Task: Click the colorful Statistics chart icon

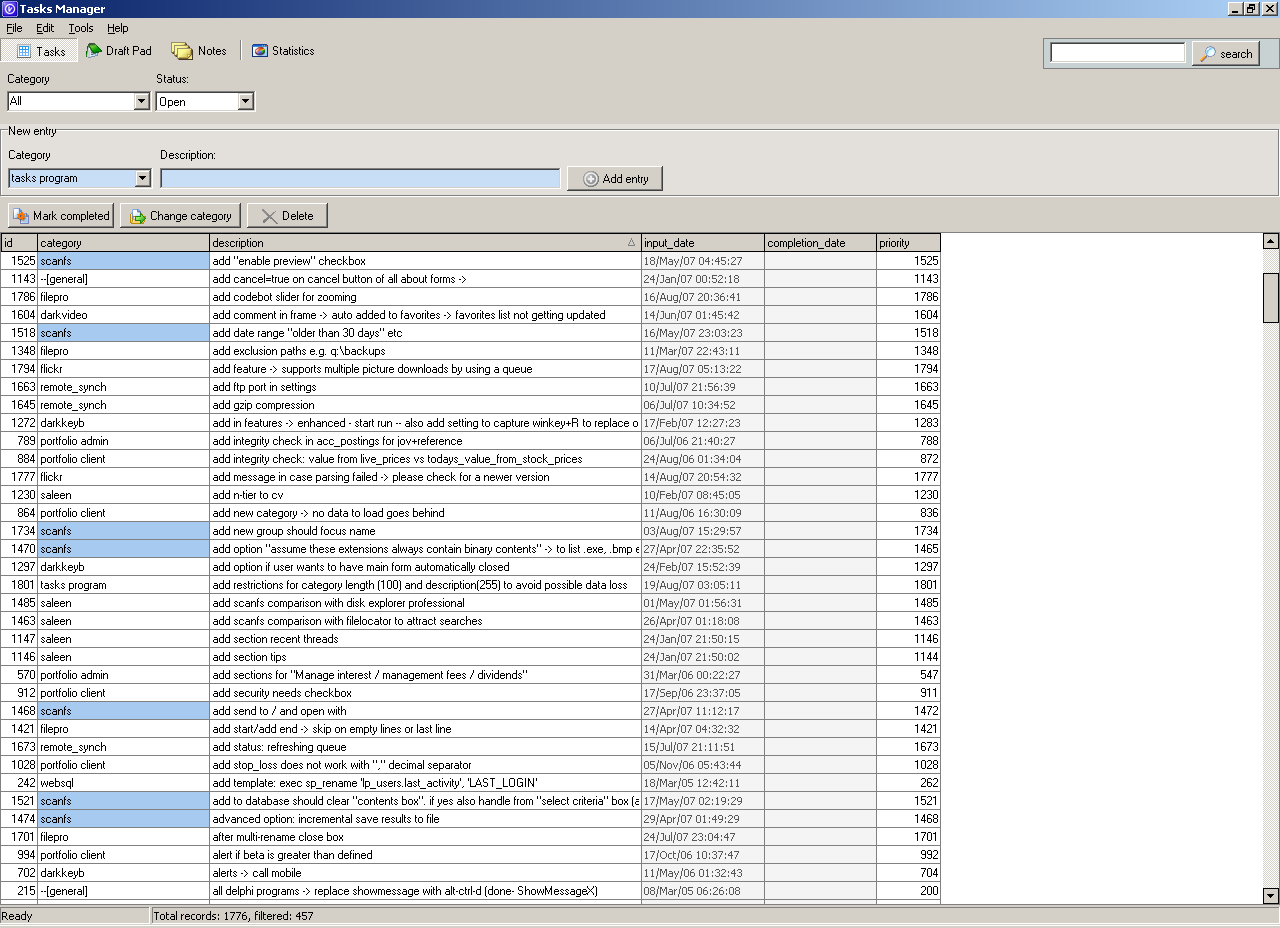Action: tap(261, 50)
